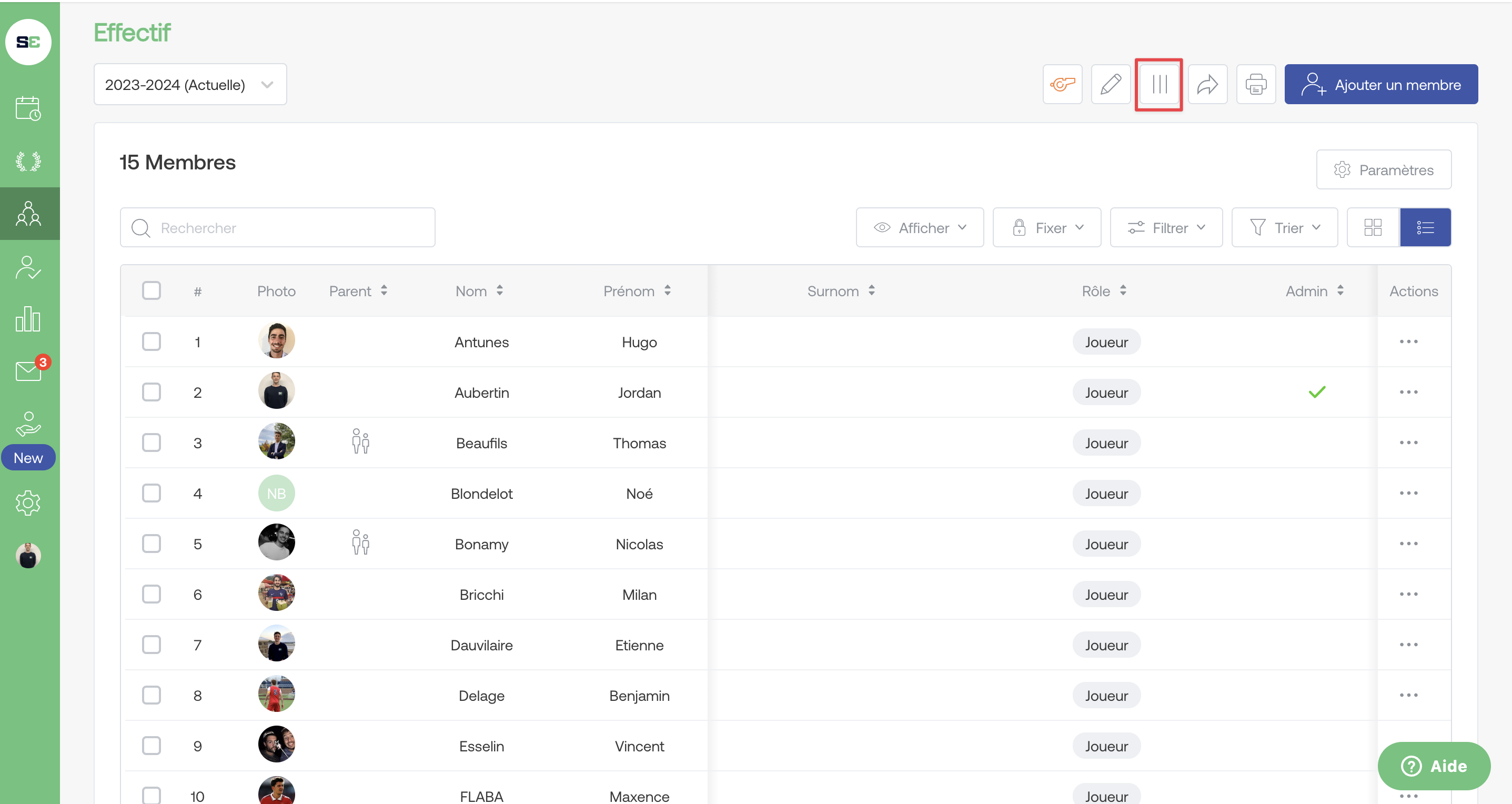Open actions menu for Blondelot Noé
The image size is (1512, 804).
1409,493
